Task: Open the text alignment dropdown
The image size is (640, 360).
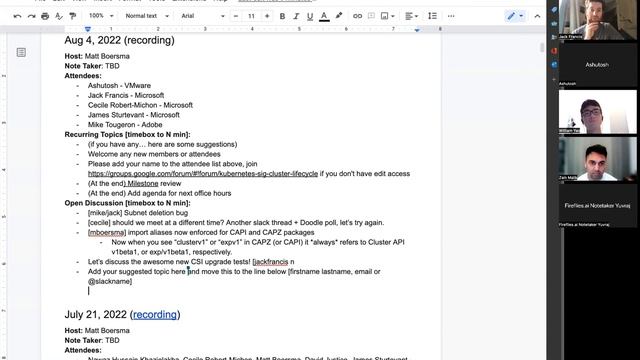Action: [411, 16]
